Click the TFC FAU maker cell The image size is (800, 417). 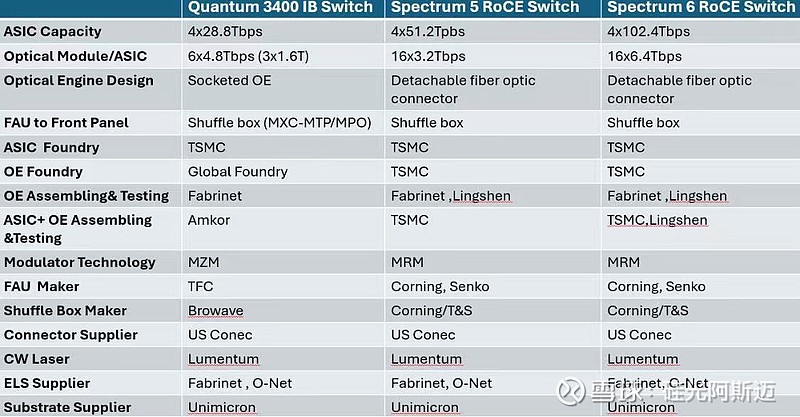click(201, 287)
